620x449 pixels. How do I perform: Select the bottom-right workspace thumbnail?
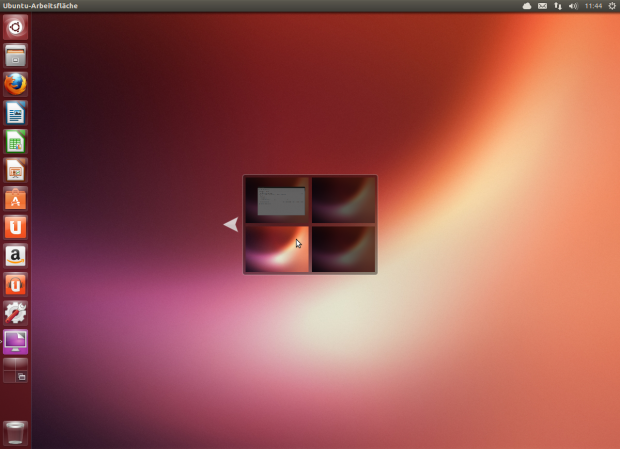pos(343,249)
